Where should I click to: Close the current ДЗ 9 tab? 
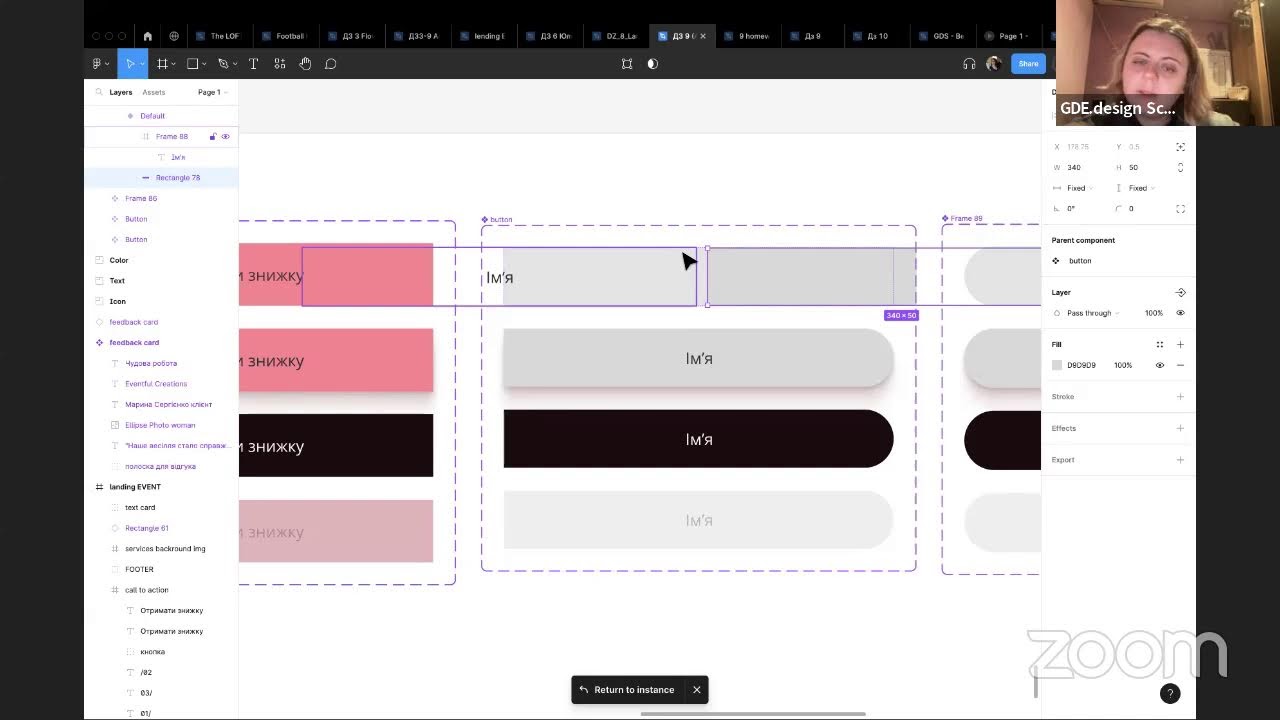click(x=702, y=36)
